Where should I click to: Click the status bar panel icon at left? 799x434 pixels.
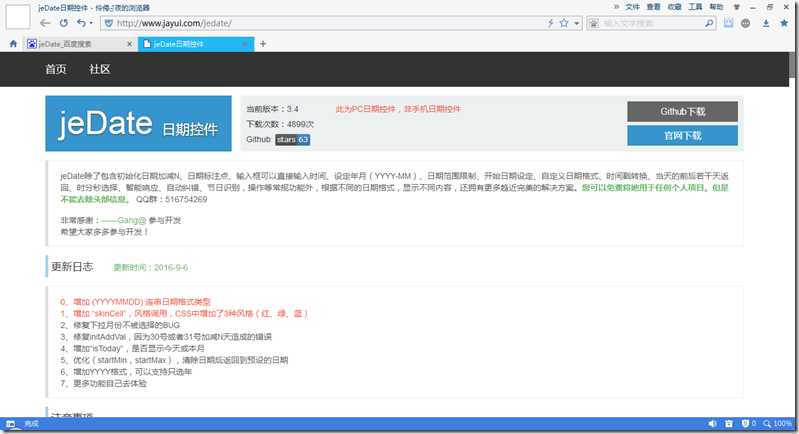[10, 423]
